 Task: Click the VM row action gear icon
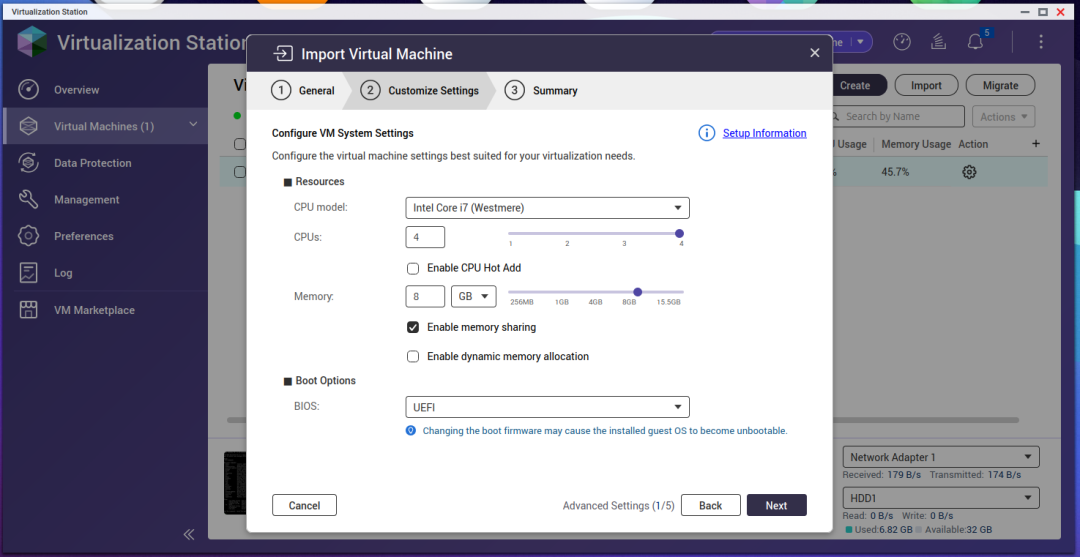[x=969, y=172]
